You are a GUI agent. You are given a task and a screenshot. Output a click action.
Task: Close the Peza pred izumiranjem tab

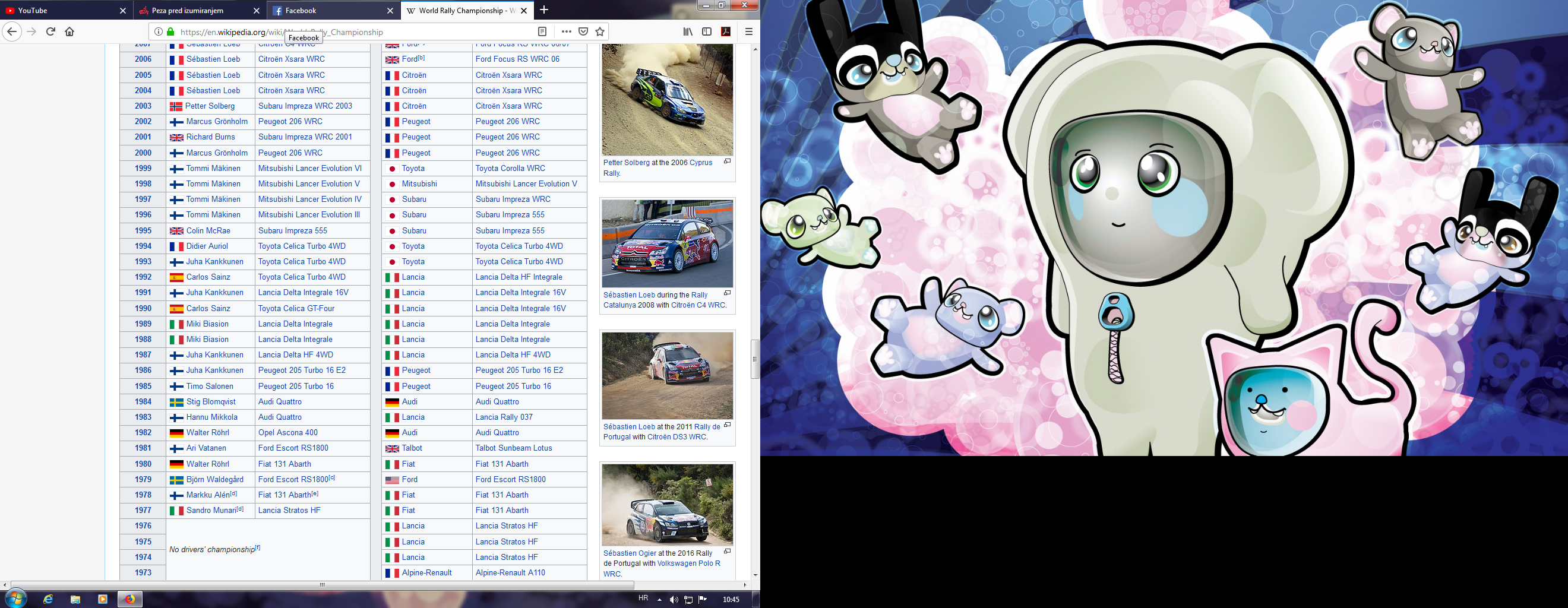pos(256,10)
